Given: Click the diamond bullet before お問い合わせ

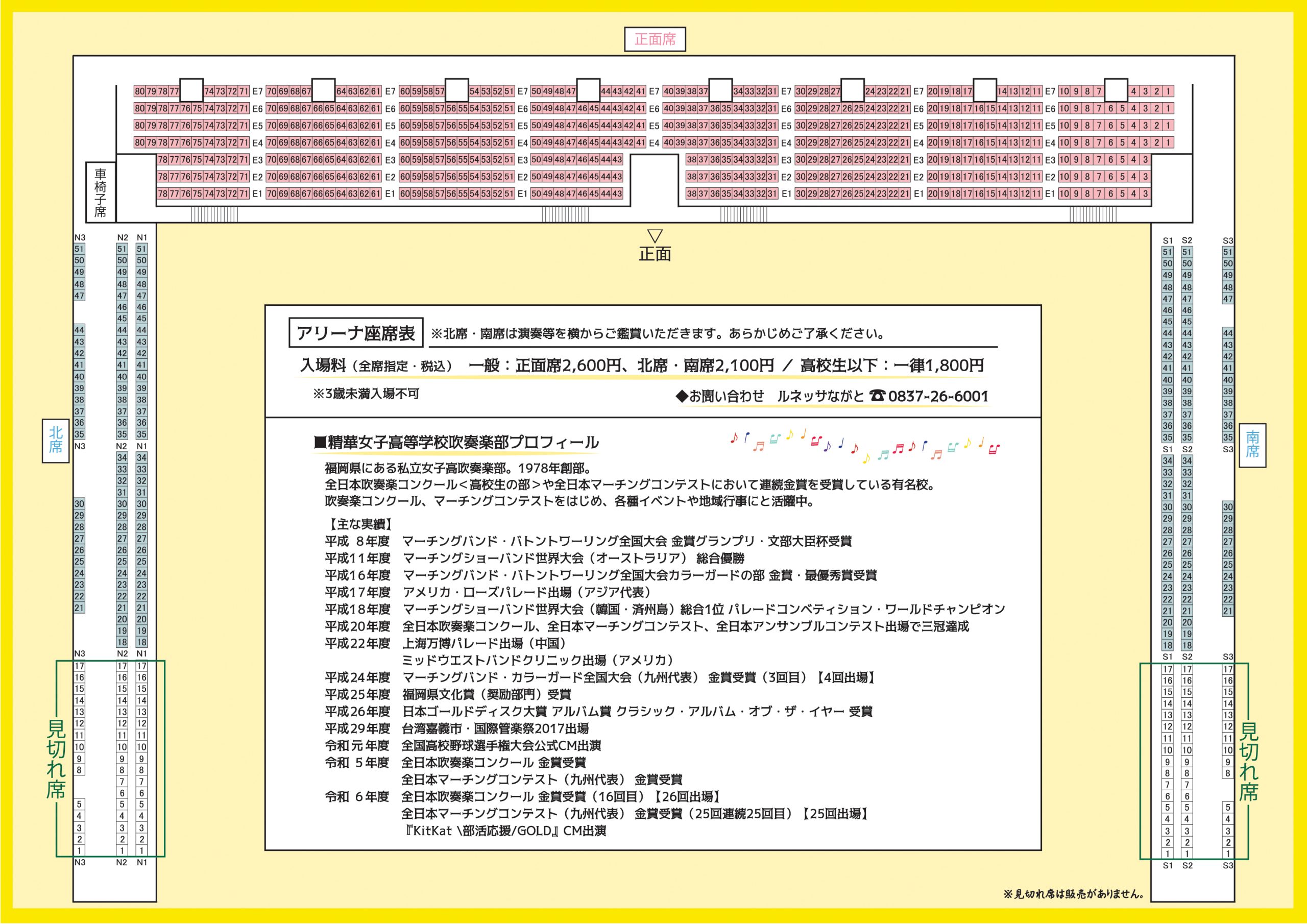Looking at the screenshot, I should pyautogui.click(x=682, y=396).
